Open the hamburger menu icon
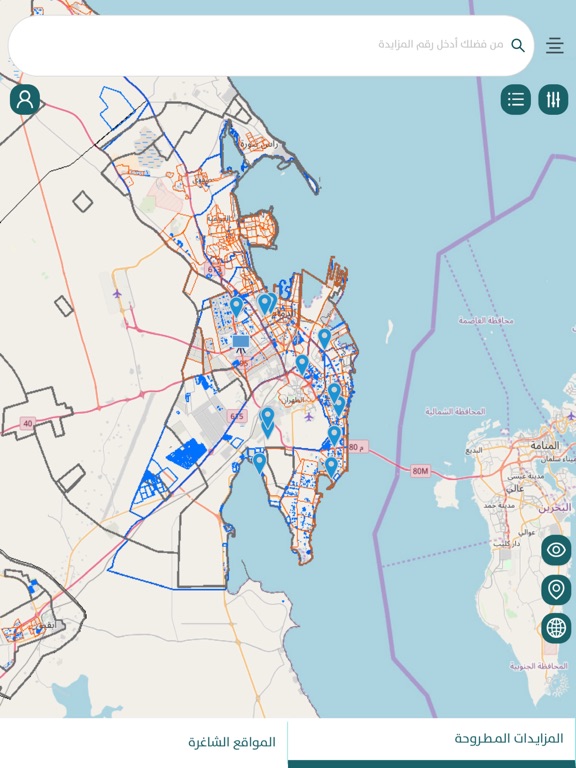The image size is (576, 768). (x=554, y=46)
